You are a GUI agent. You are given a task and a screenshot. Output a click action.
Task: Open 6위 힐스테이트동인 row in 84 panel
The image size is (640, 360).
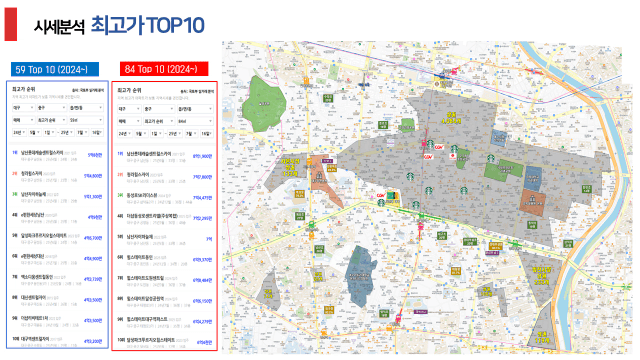click(164, 260)
